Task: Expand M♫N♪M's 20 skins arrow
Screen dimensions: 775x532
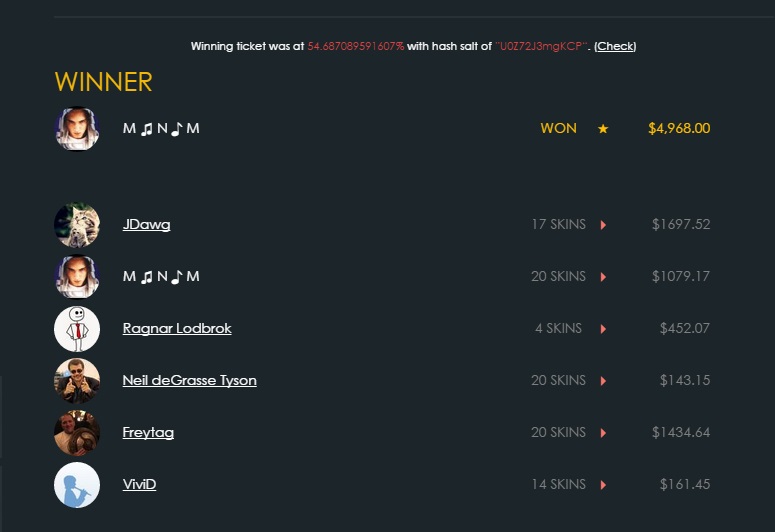Action: (x=603, y=277)
